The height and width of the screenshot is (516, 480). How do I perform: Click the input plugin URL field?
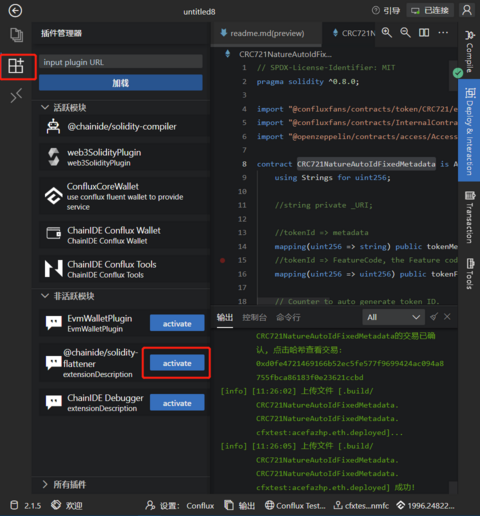tap(121, 62)
